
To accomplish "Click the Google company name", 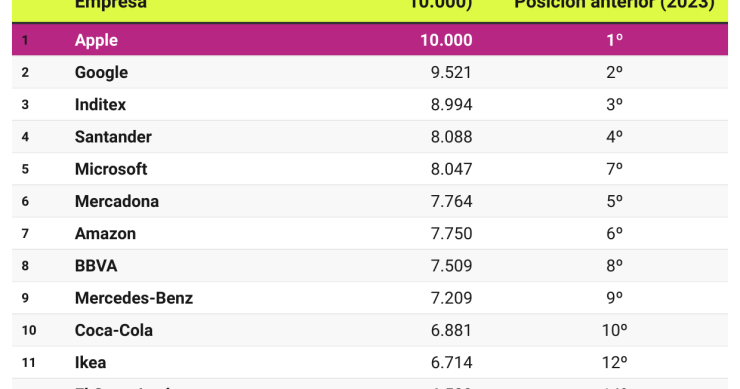I will click(101, 72).
